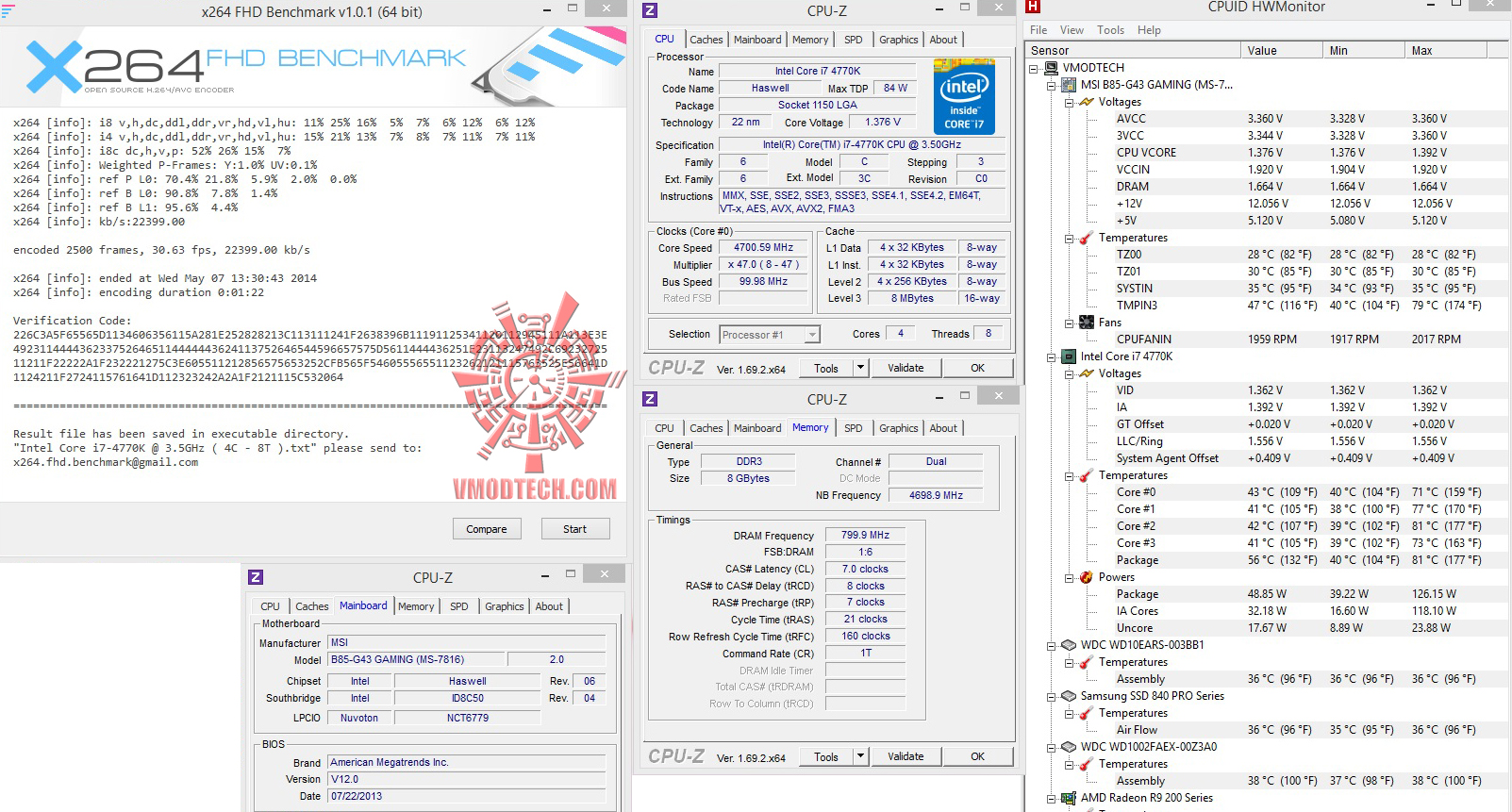Collapse the Intel Core i7 4770K node
Screen dimensions: 1512x812
(x=1052, y=357)
